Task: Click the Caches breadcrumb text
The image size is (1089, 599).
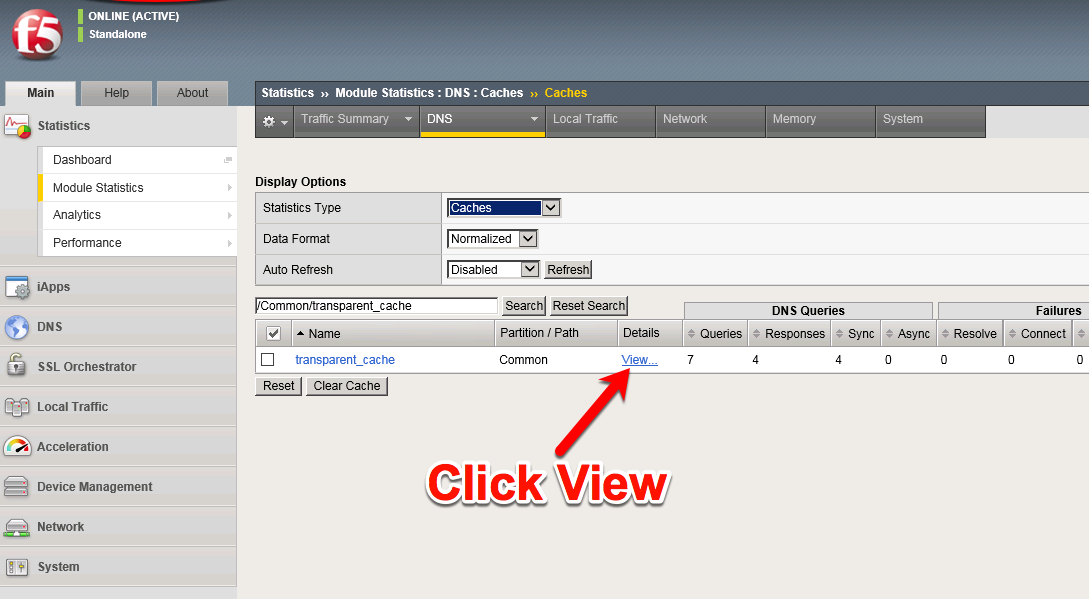Action: pos(565,93)
